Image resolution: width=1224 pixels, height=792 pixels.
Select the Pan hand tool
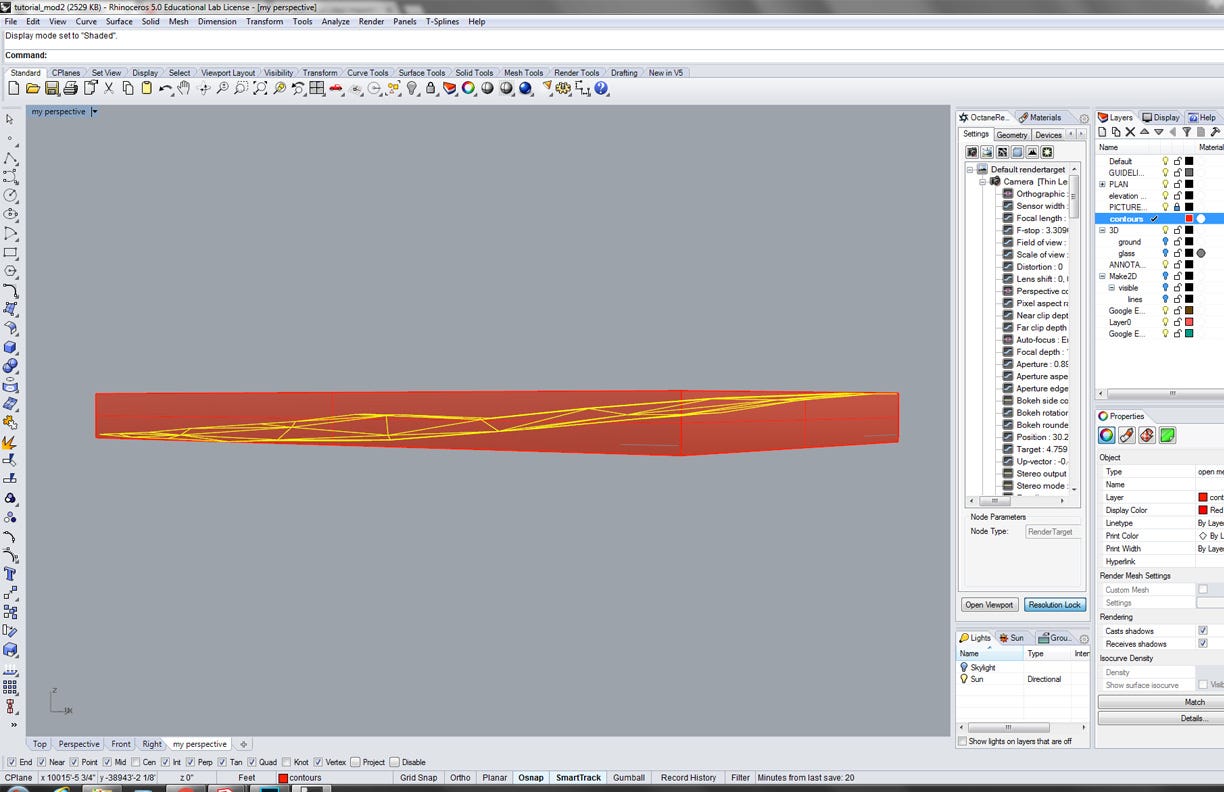tap(184, 88)
